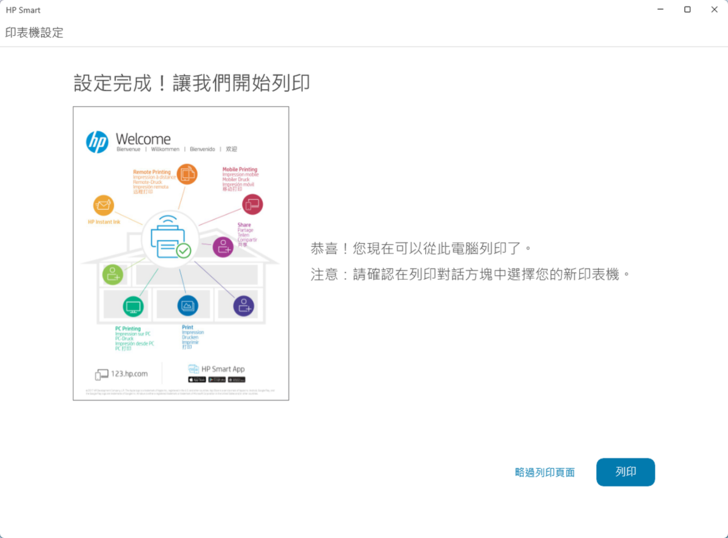Click the HP Smart App label in the preview
Viewport: 728px width, 538px height.
click(222, 369)
